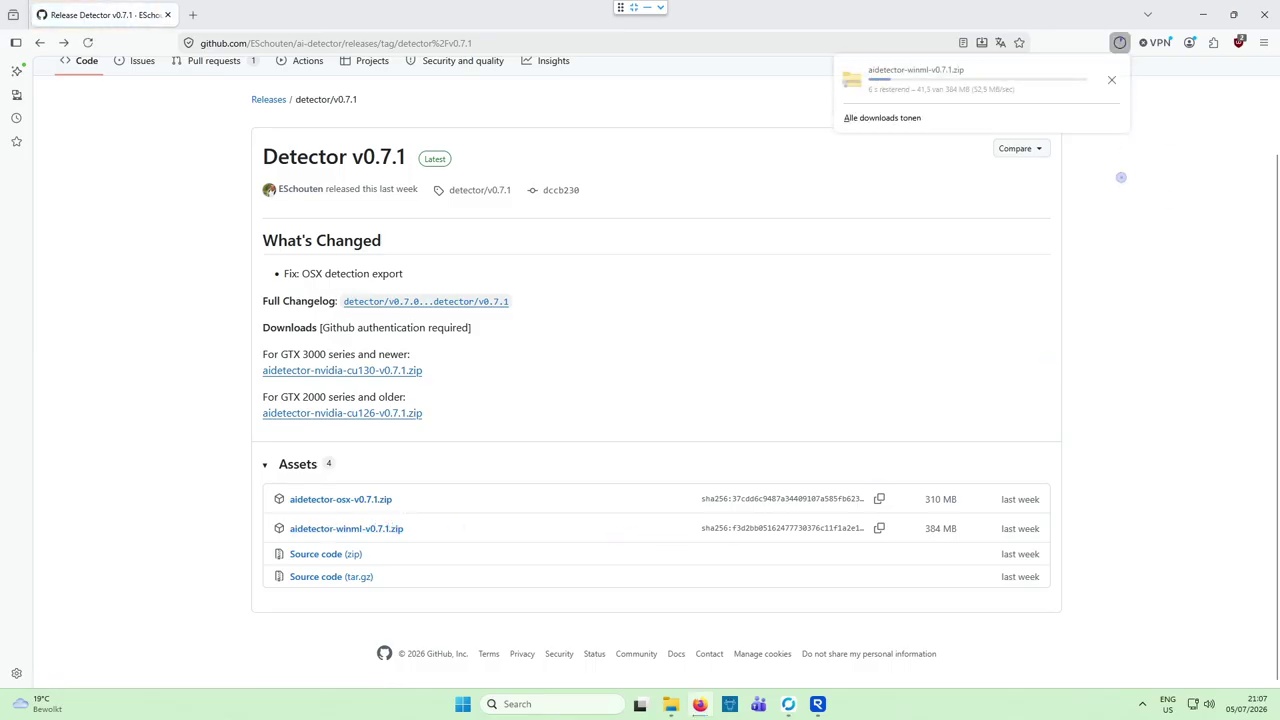Copy sha256 of aidetector-winml asset
Screen dimensions: 1280x720
(879, 528)
